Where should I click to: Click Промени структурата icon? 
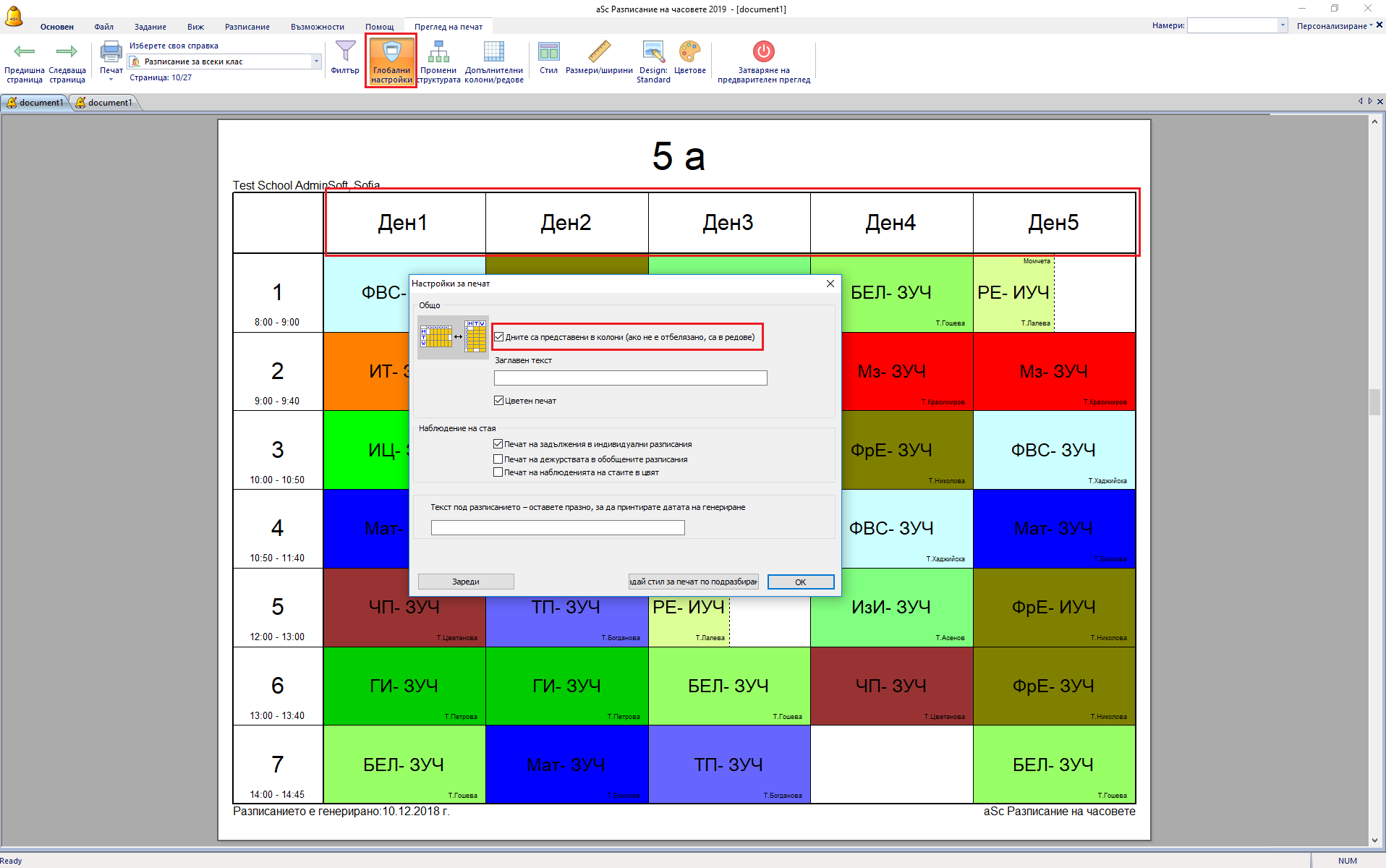(x=438, y=52)
